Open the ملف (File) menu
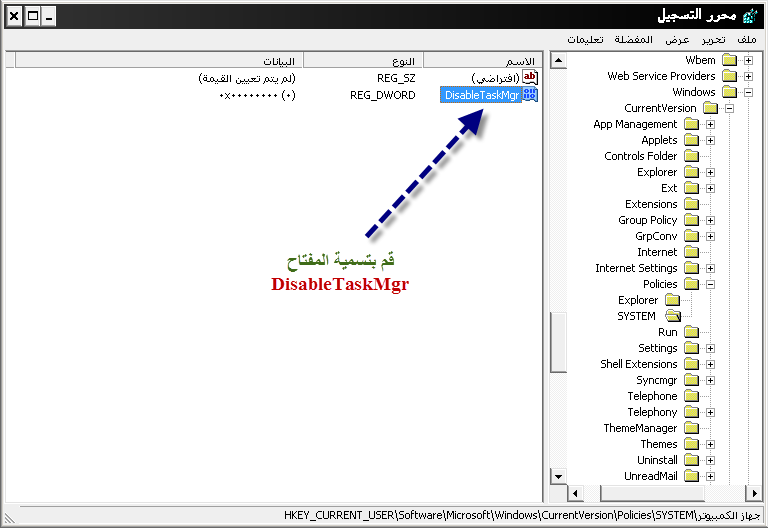This screenshot has height=528, width=768. point(747,40)
